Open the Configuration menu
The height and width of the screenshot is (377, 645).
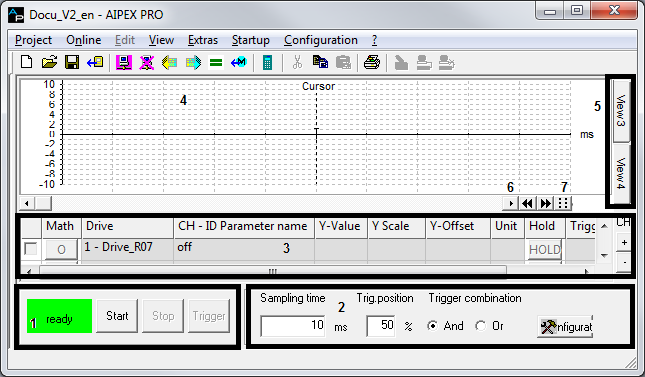tap(321, 40)
